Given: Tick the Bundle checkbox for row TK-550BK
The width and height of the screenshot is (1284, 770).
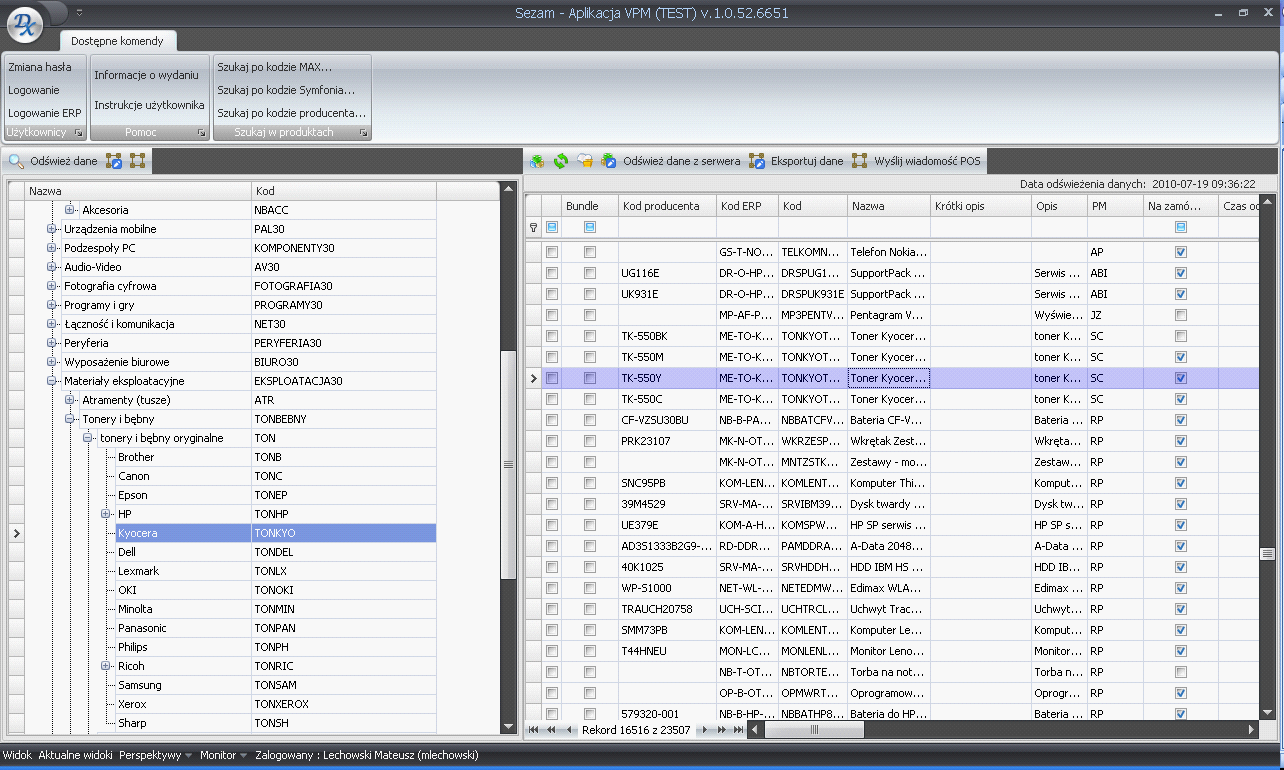Looking at the screenshot, I should (590, 336).
